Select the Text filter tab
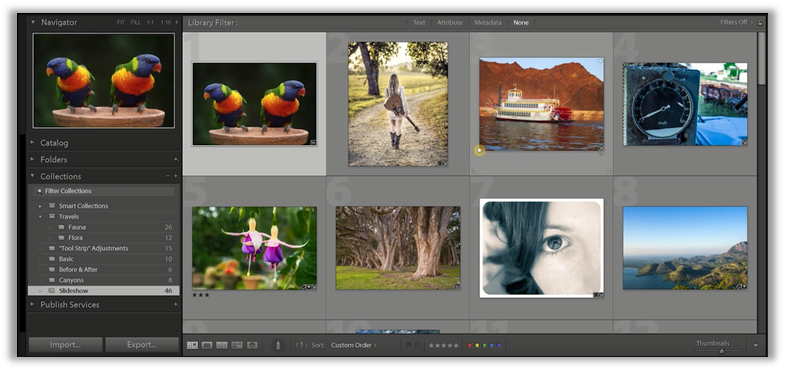The image size is (785, 370). pos(419,23)
